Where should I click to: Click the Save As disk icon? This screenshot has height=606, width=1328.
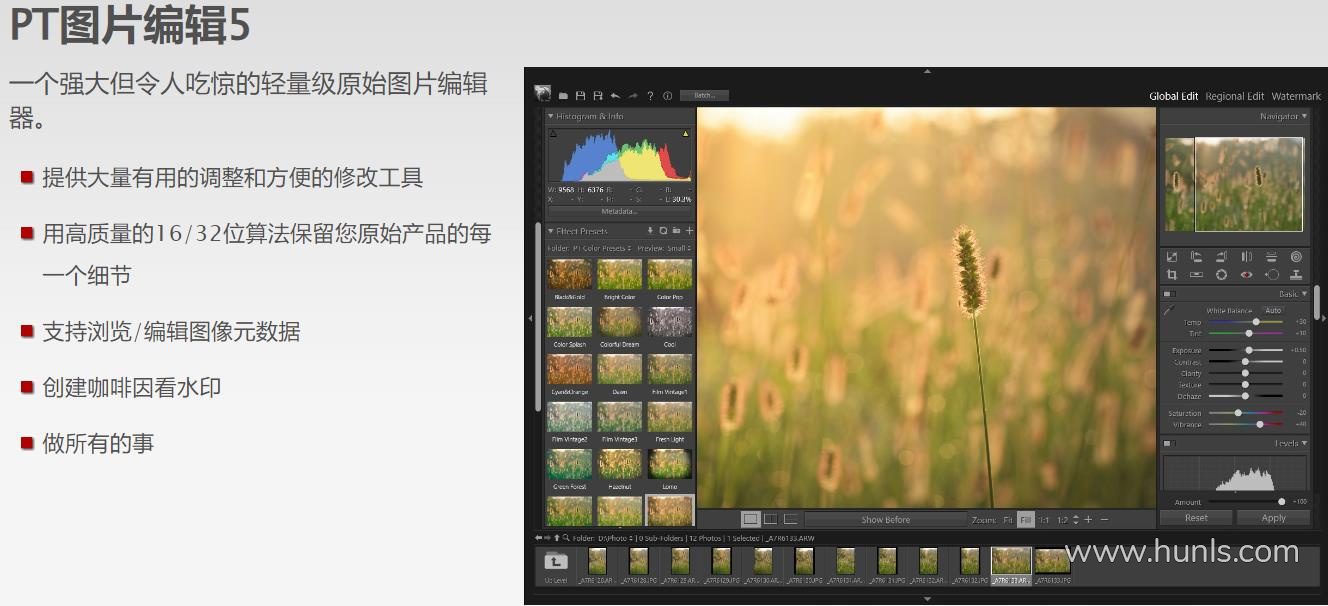coord(598,96)
